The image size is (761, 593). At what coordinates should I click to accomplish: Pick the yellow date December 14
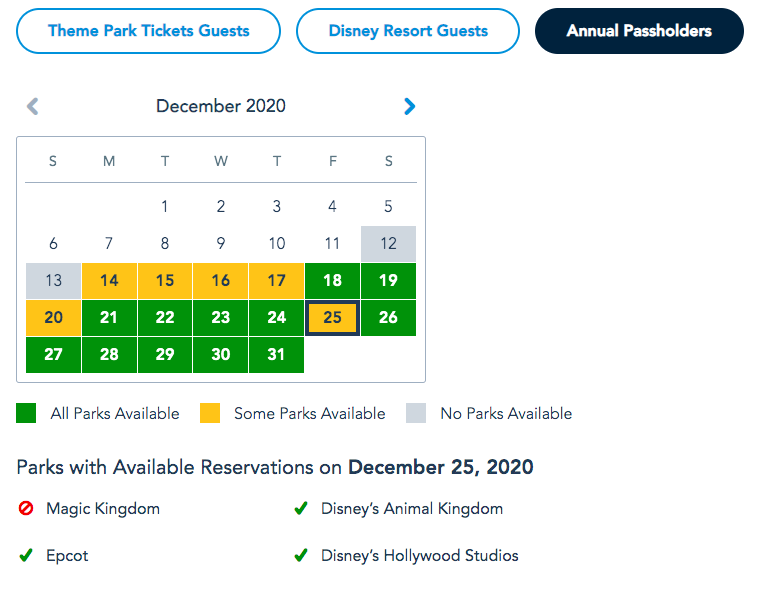tap(109, 280)
